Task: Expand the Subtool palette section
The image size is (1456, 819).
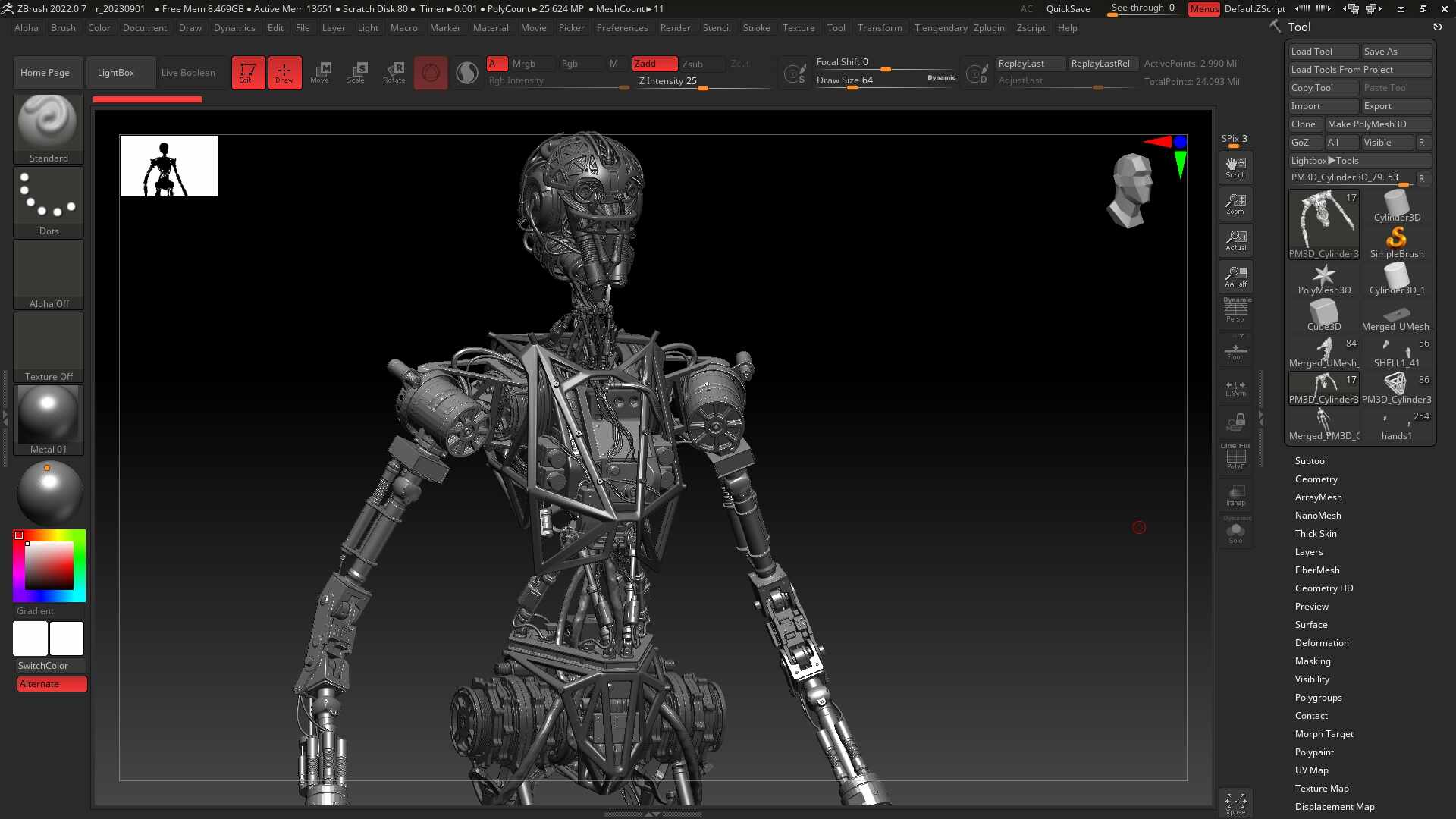Action: coord(1310,461)
